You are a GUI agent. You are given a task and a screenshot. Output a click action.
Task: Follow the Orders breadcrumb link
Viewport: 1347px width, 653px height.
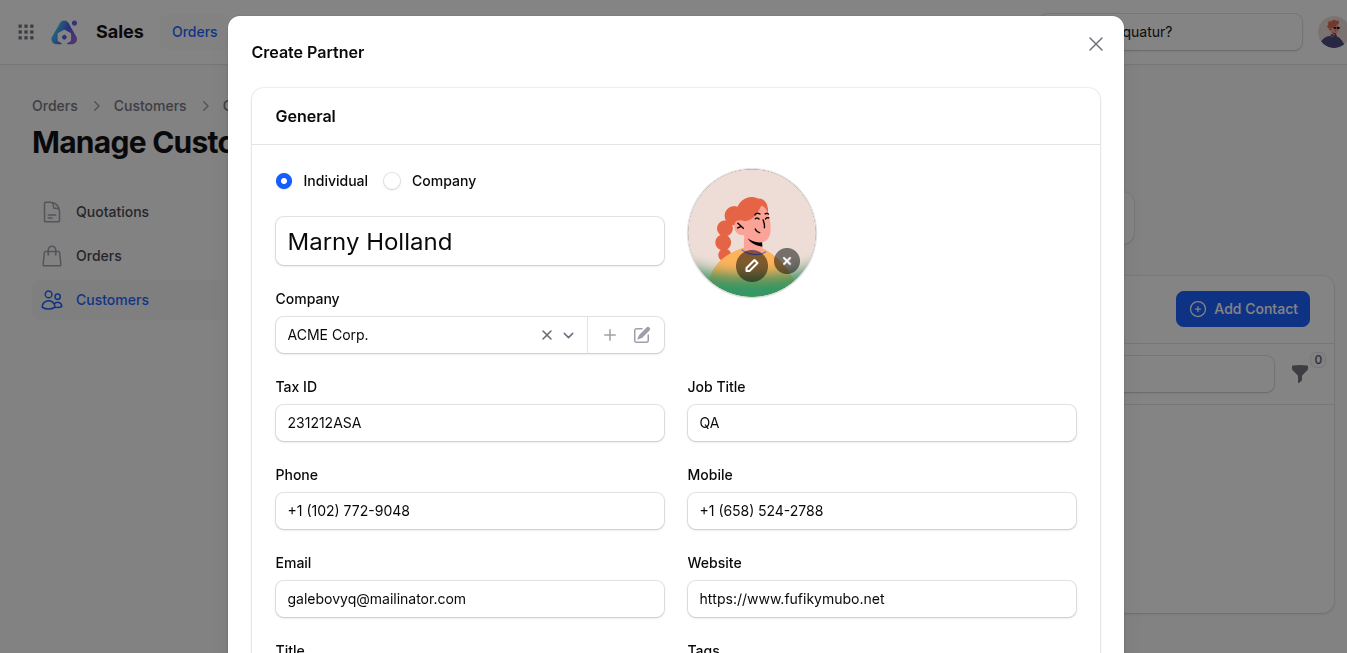pyautogui.click(x=55, y=105)
